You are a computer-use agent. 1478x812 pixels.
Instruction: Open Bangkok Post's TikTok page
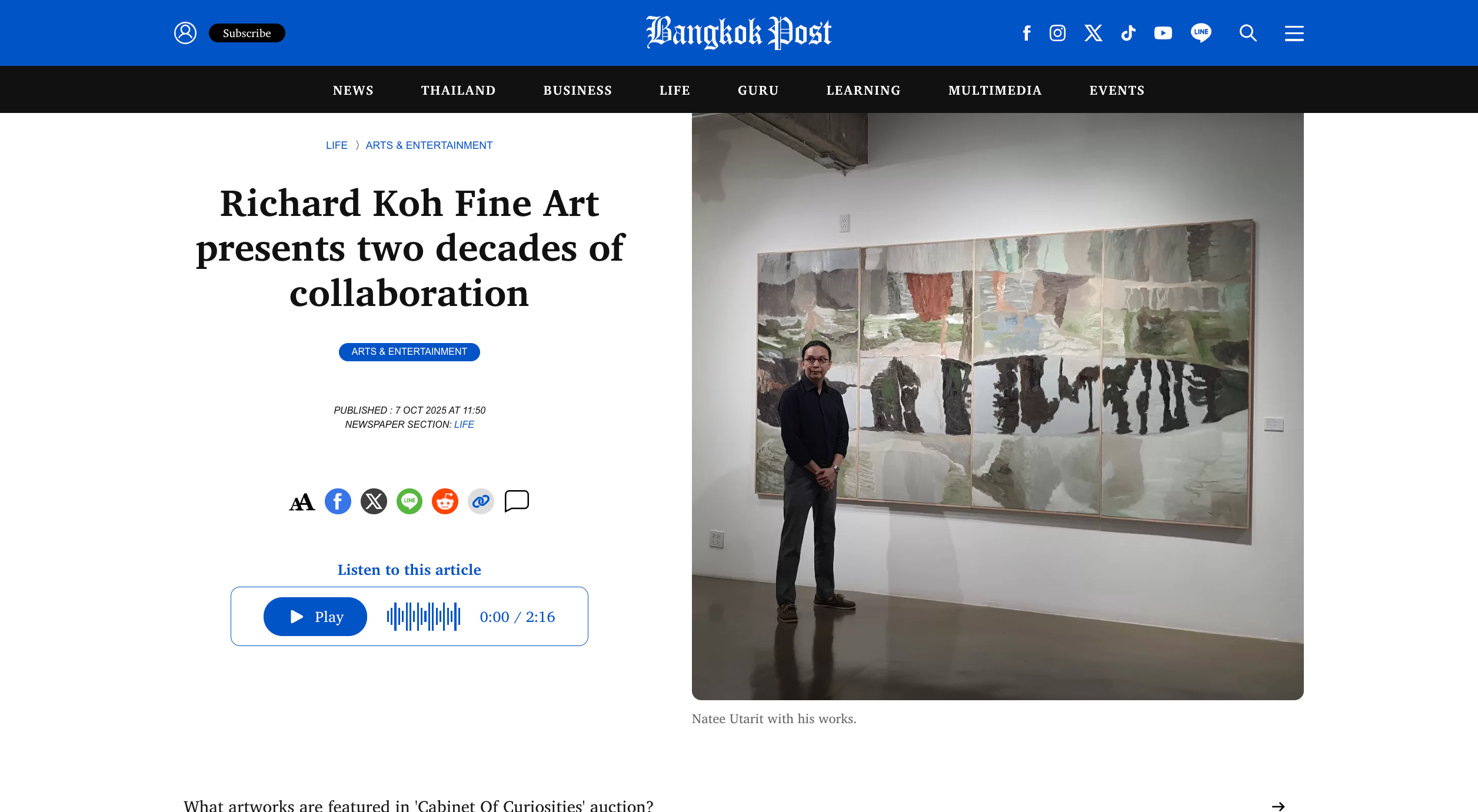click(1127, 33)
